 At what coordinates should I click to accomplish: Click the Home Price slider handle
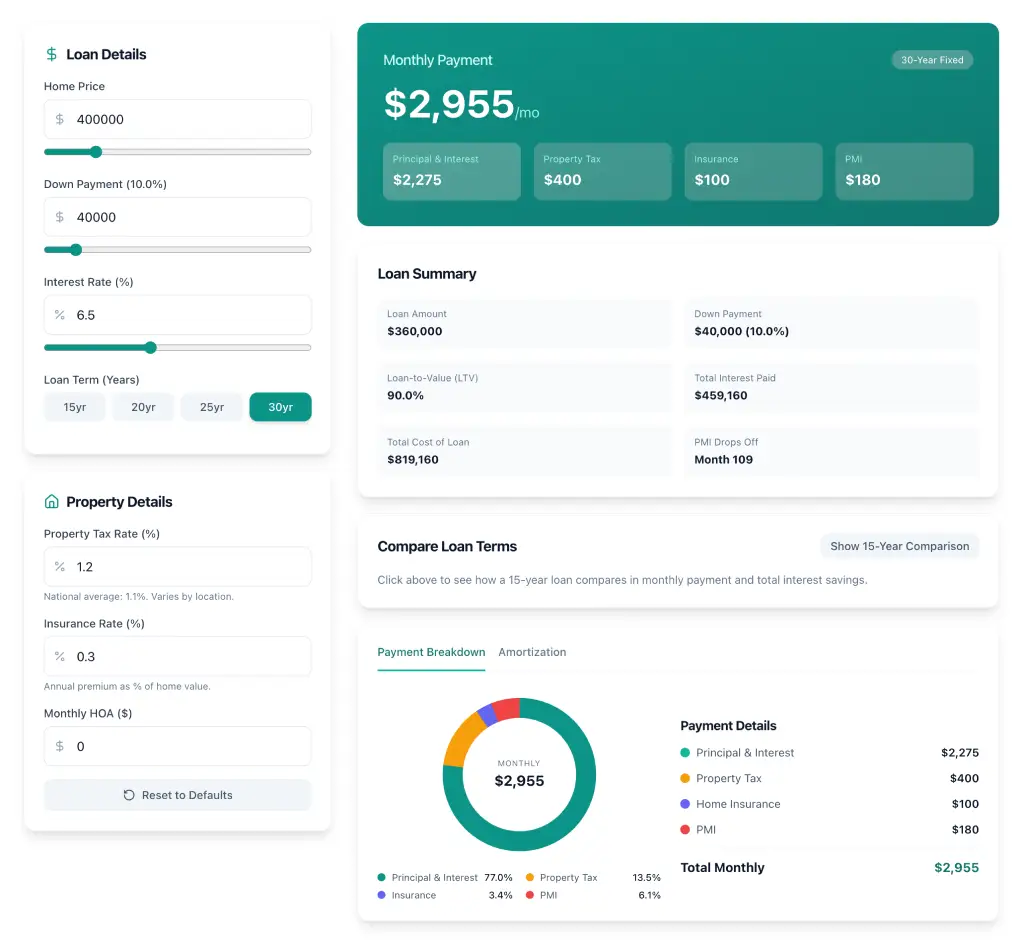coord(96,152)
